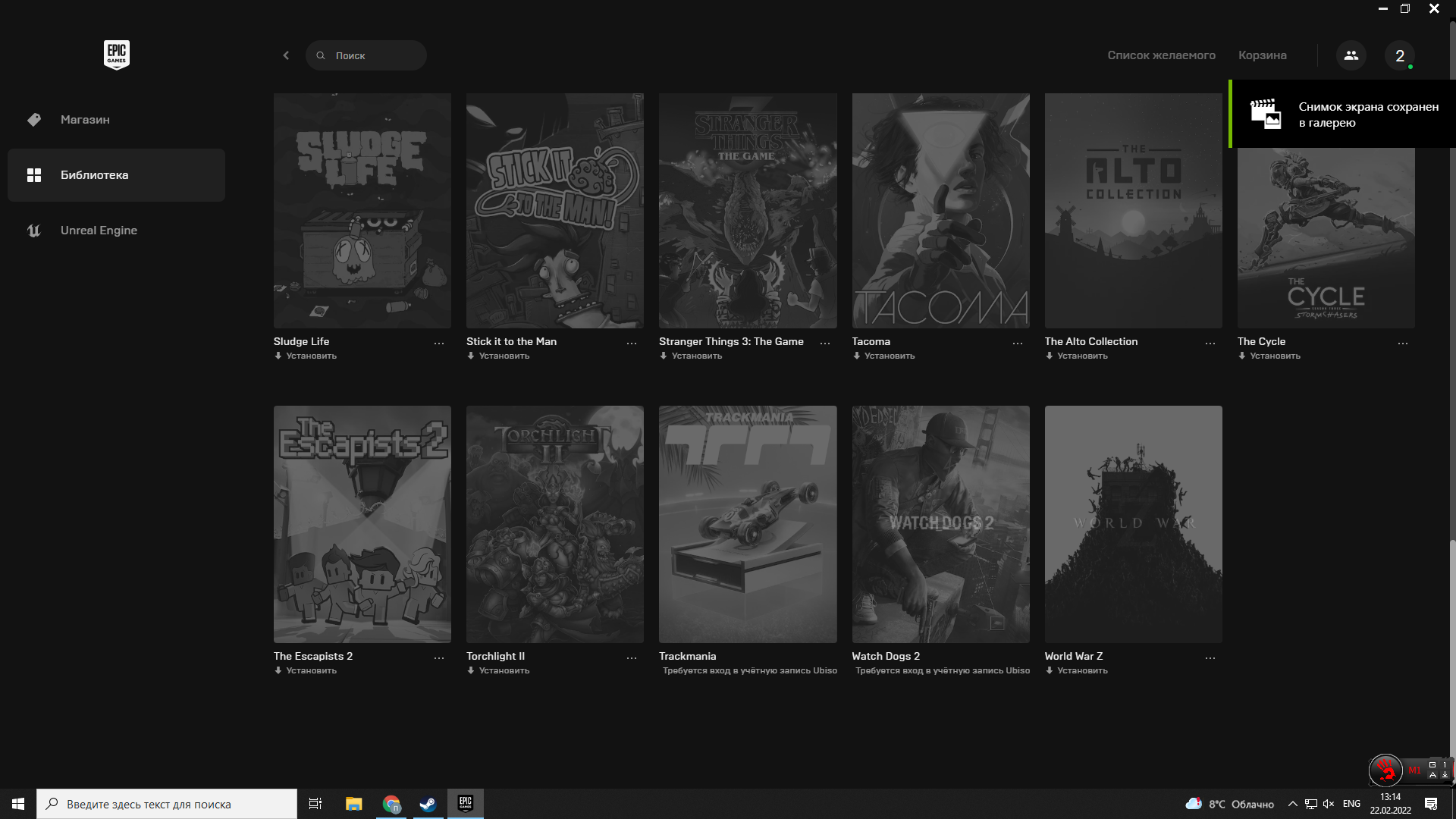Click Trackmania Ubisoft account required text
Screen dimensions: 1456x819
tap(750, 670)
